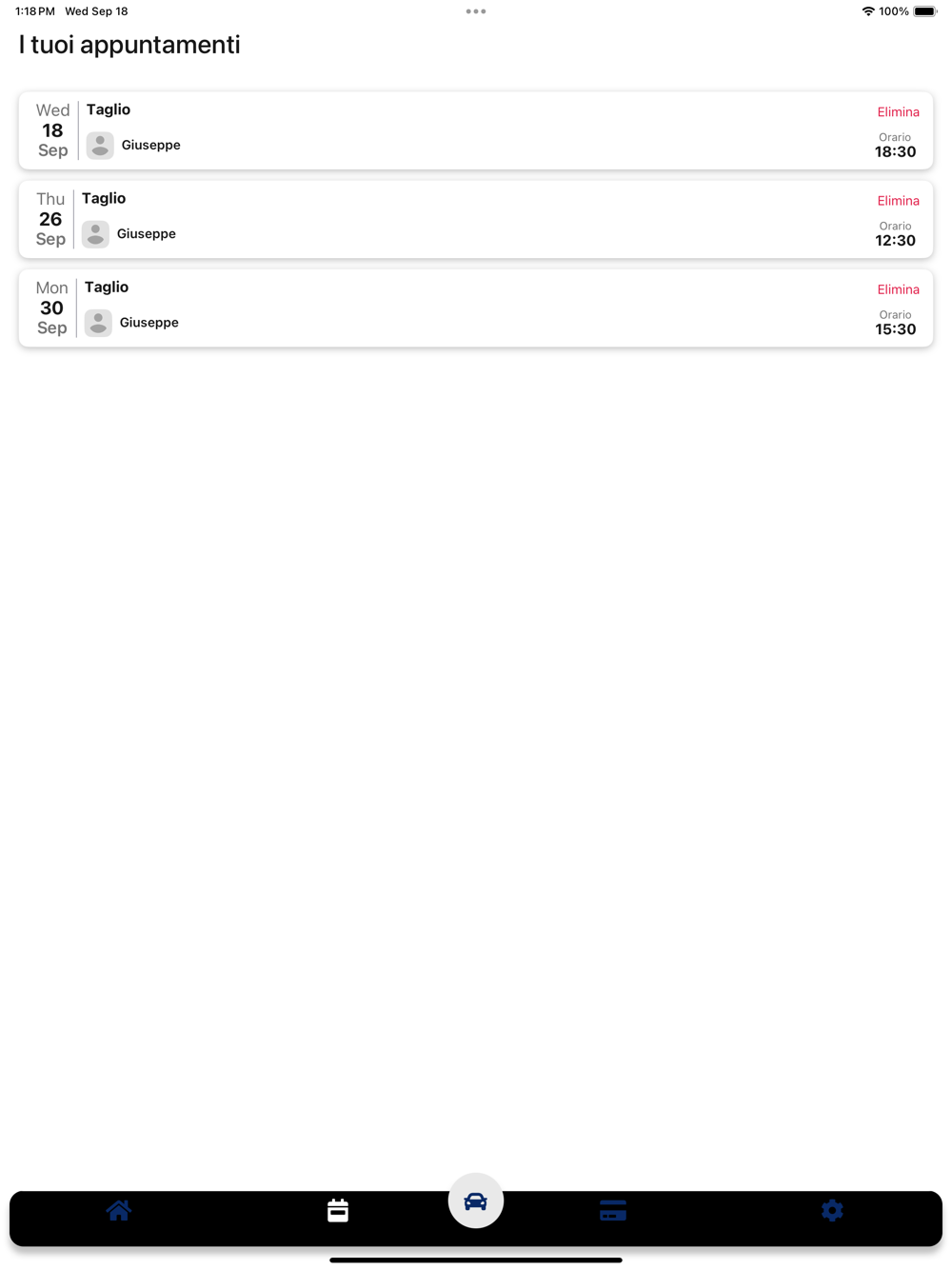Tap the Mon 30 Sep date block

coord(51,308)
